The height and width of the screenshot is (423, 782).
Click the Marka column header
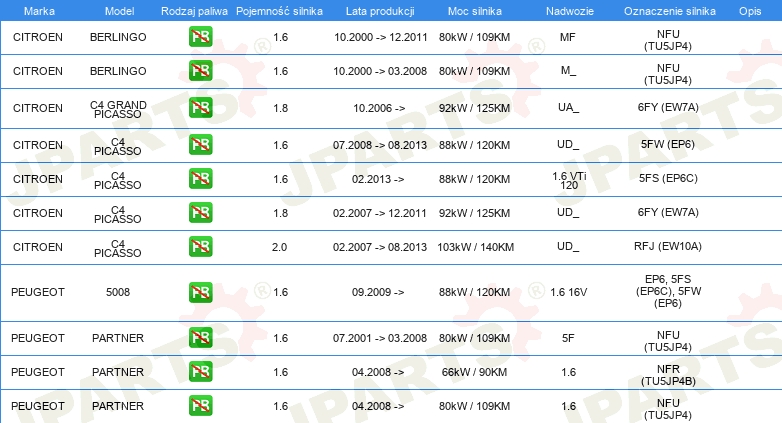pos(39,11)
